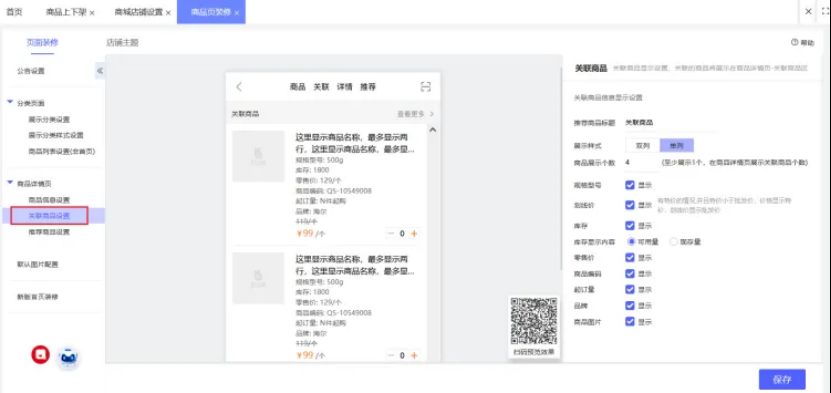Open the 帮助 help icon
The height and width of the screenshot is (393, 831).
pyautogui.click(x=802, y=43)
